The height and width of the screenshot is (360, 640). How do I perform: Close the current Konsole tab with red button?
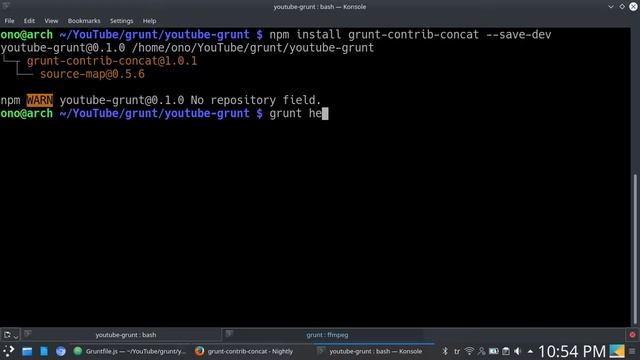click(632, 335)
